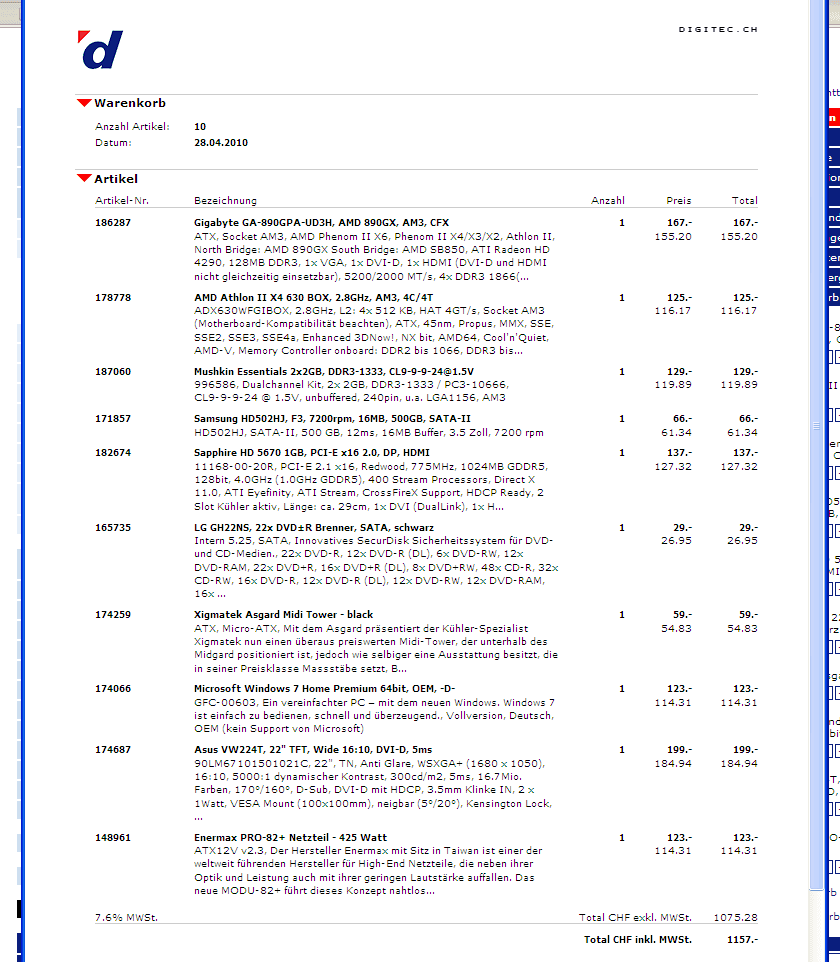This screenshot has height=962, width=840.
Task: Click the Microsoft Windows 7 Home Premium title
Action: [325, 689]
